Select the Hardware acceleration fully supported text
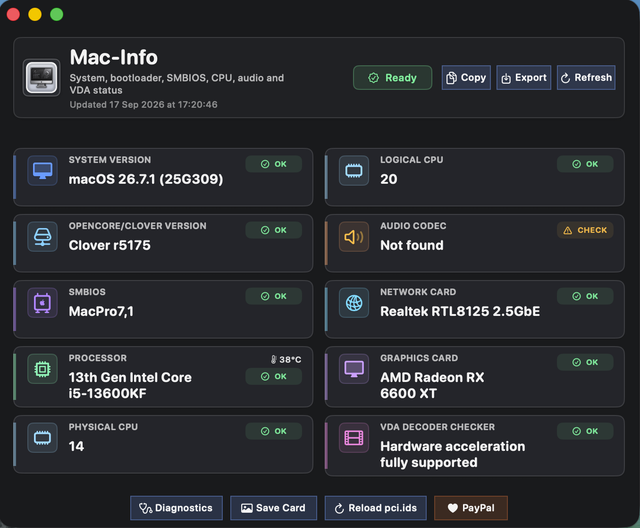640x528 pixels. (453, 454)
